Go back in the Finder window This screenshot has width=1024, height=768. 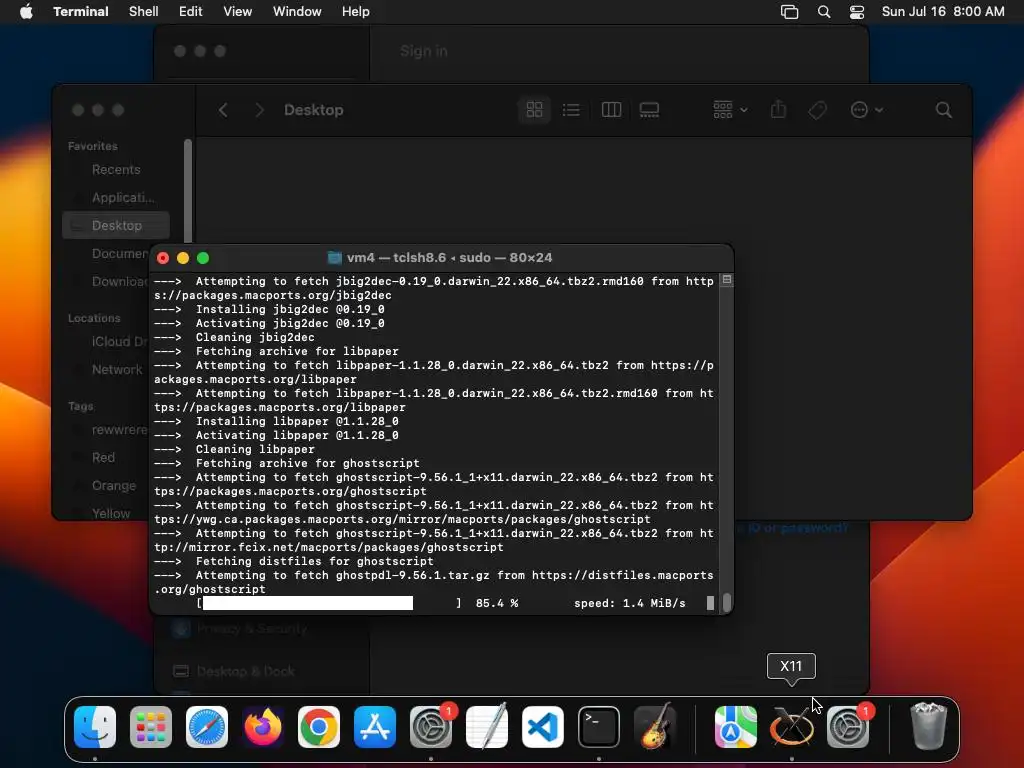click(223, 110)
